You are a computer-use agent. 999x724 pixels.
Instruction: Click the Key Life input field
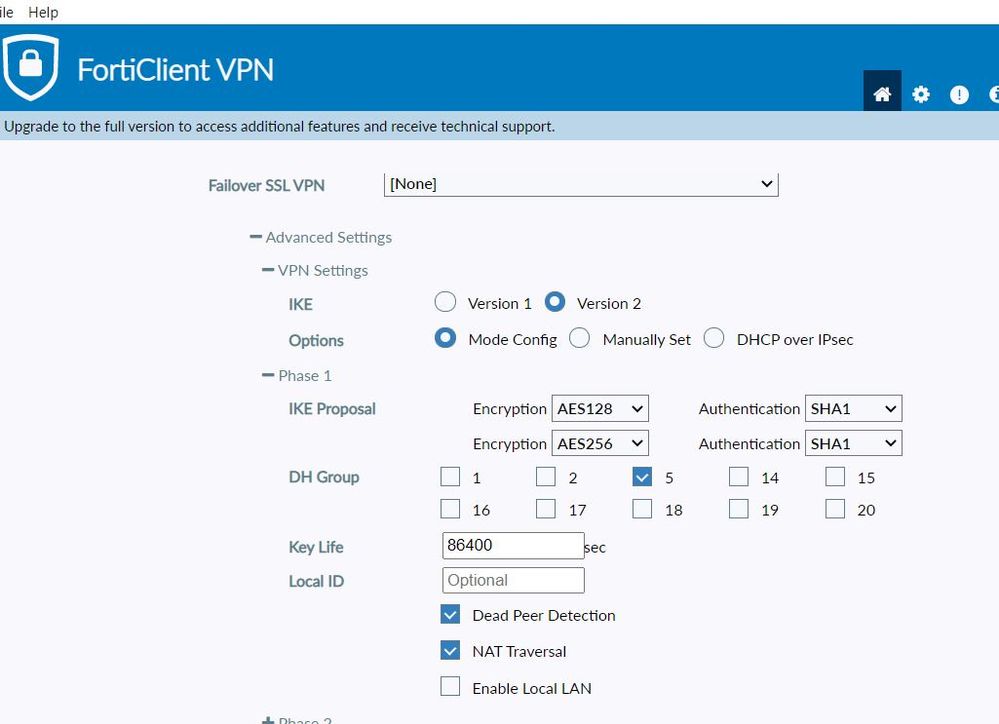512,546
